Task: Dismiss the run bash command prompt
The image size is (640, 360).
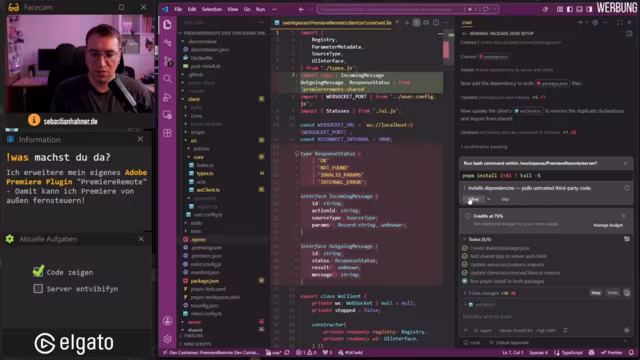Action: pos(625,163)
